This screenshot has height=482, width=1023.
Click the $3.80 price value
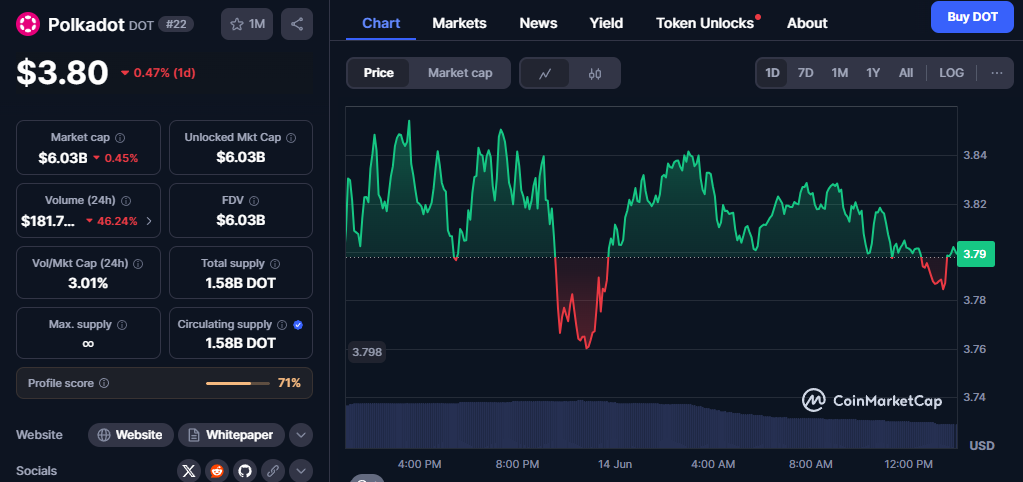(63, 72)
